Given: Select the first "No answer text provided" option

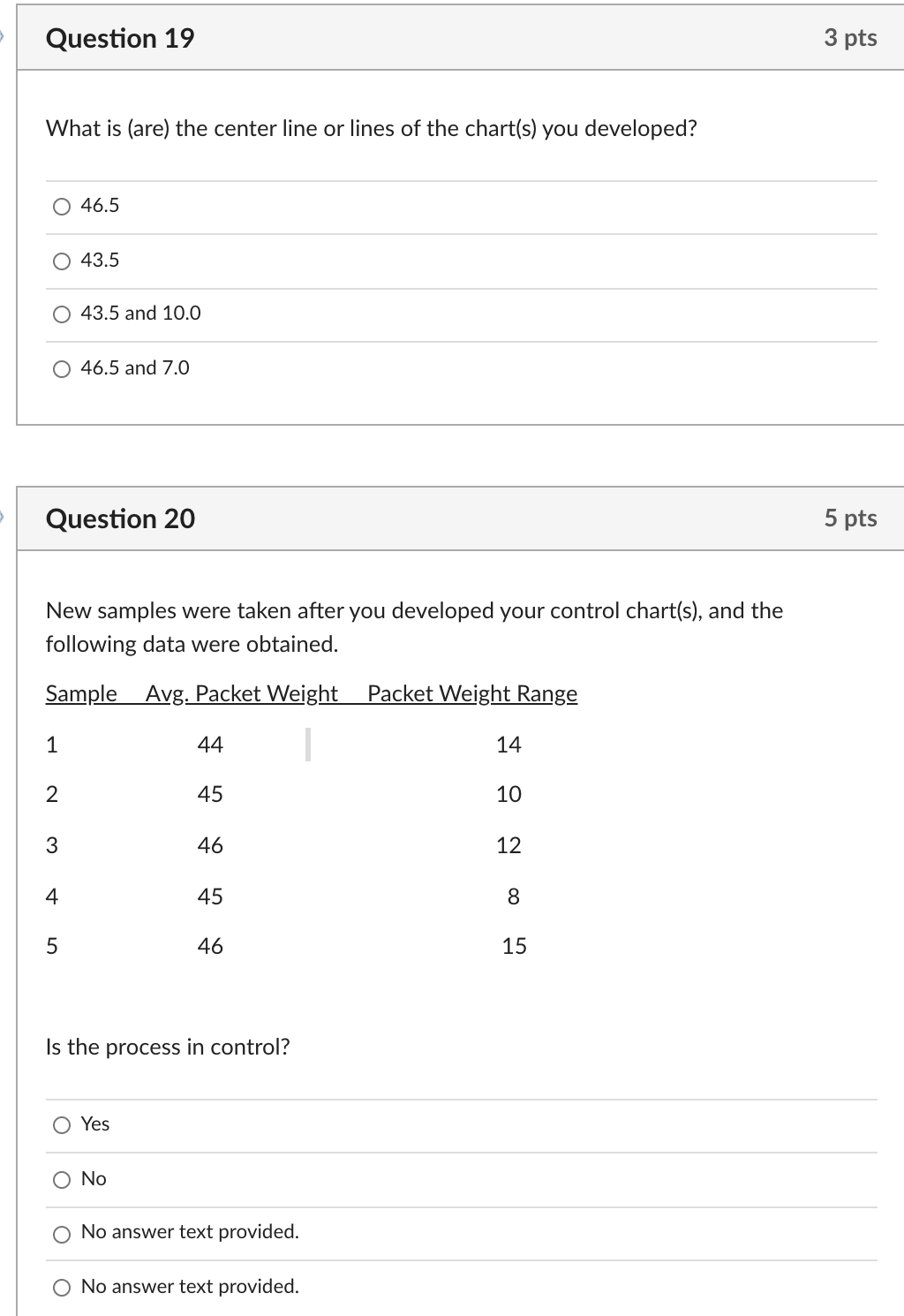Looking at the screenshot, I should 61,1233.
